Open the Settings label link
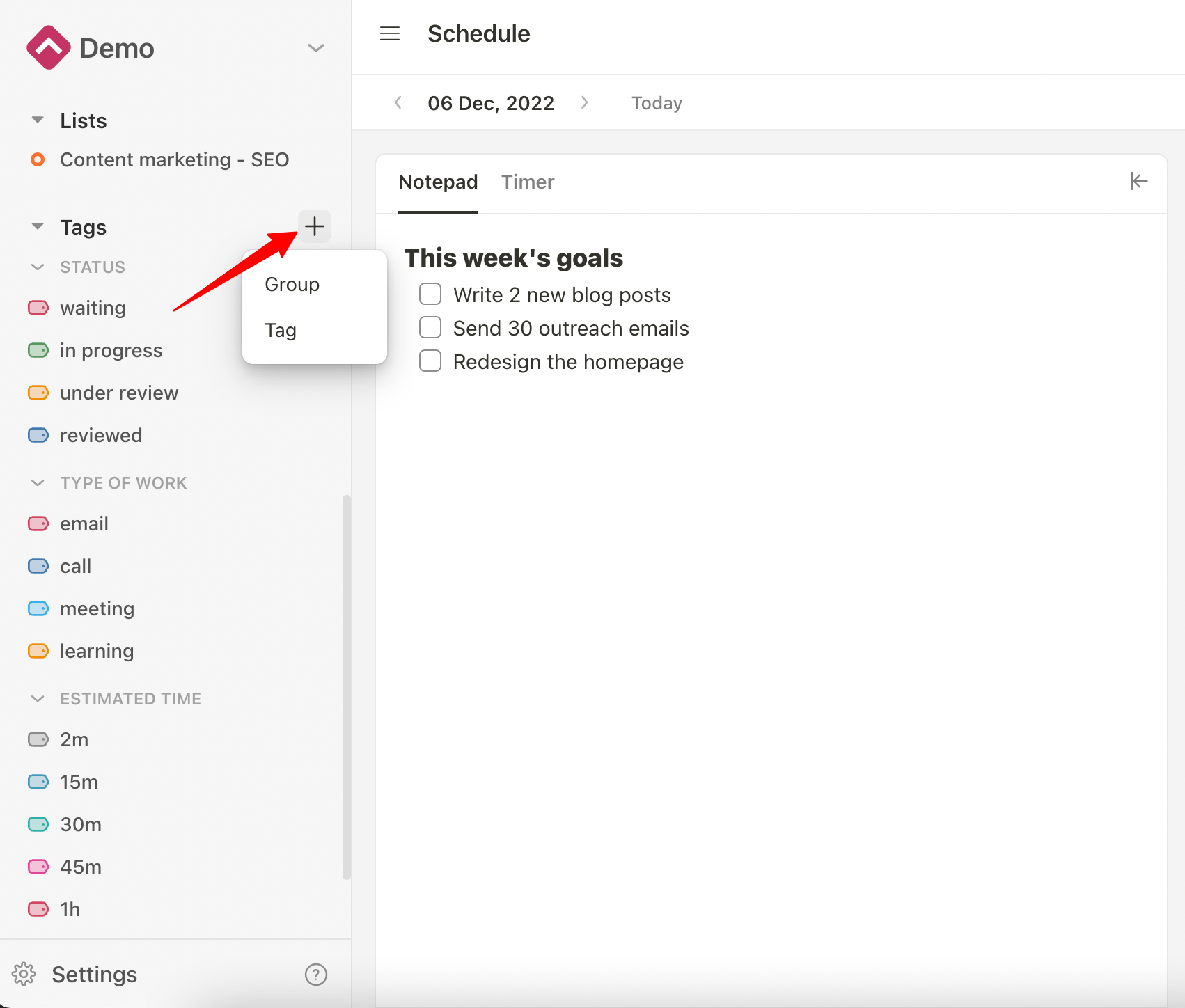 (95, 974)
